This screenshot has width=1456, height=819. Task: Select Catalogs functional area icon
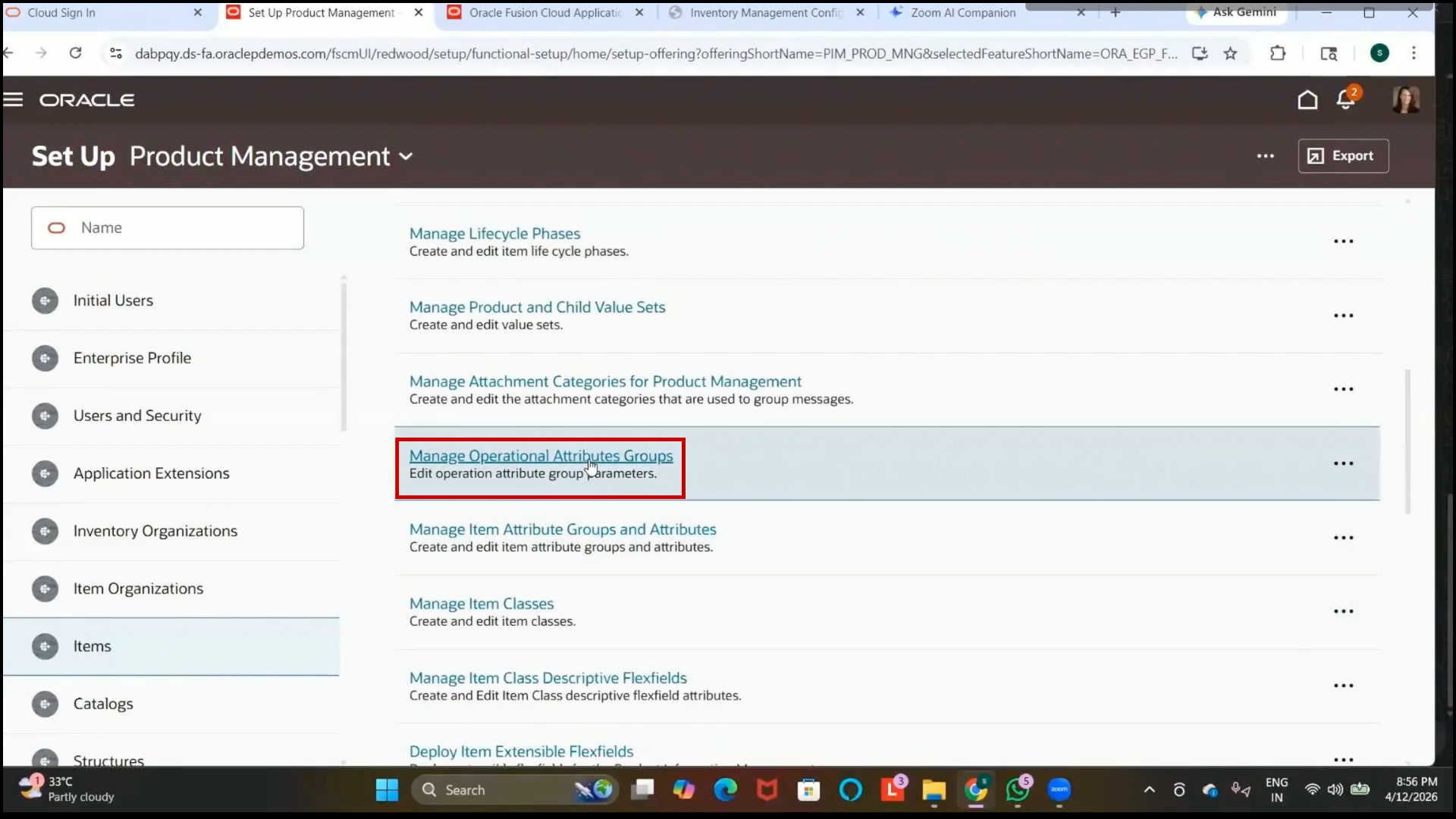[x=45, y=704]
